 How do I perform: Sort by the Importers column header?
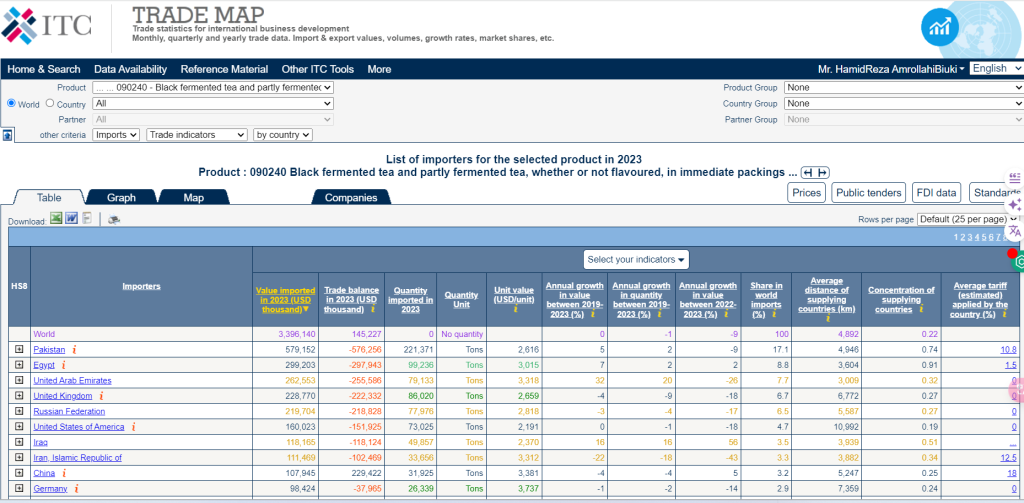(141, 286)
